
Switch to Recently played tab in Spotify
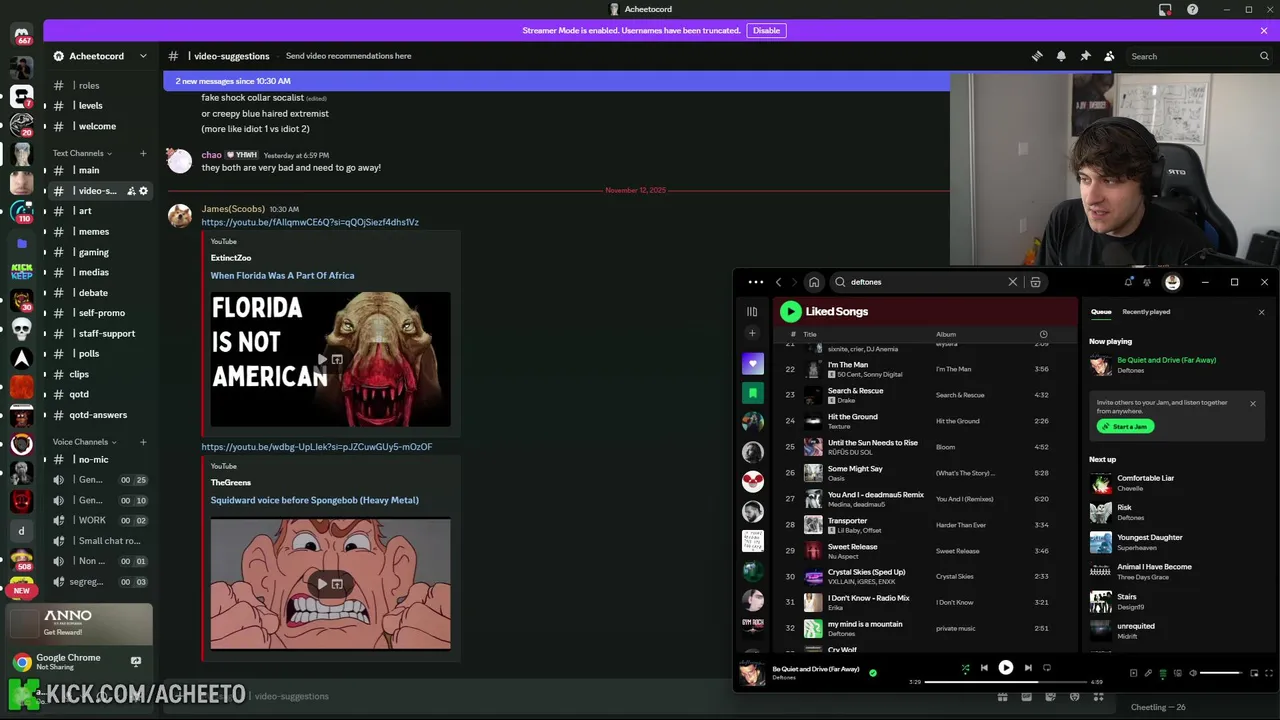1146,312
